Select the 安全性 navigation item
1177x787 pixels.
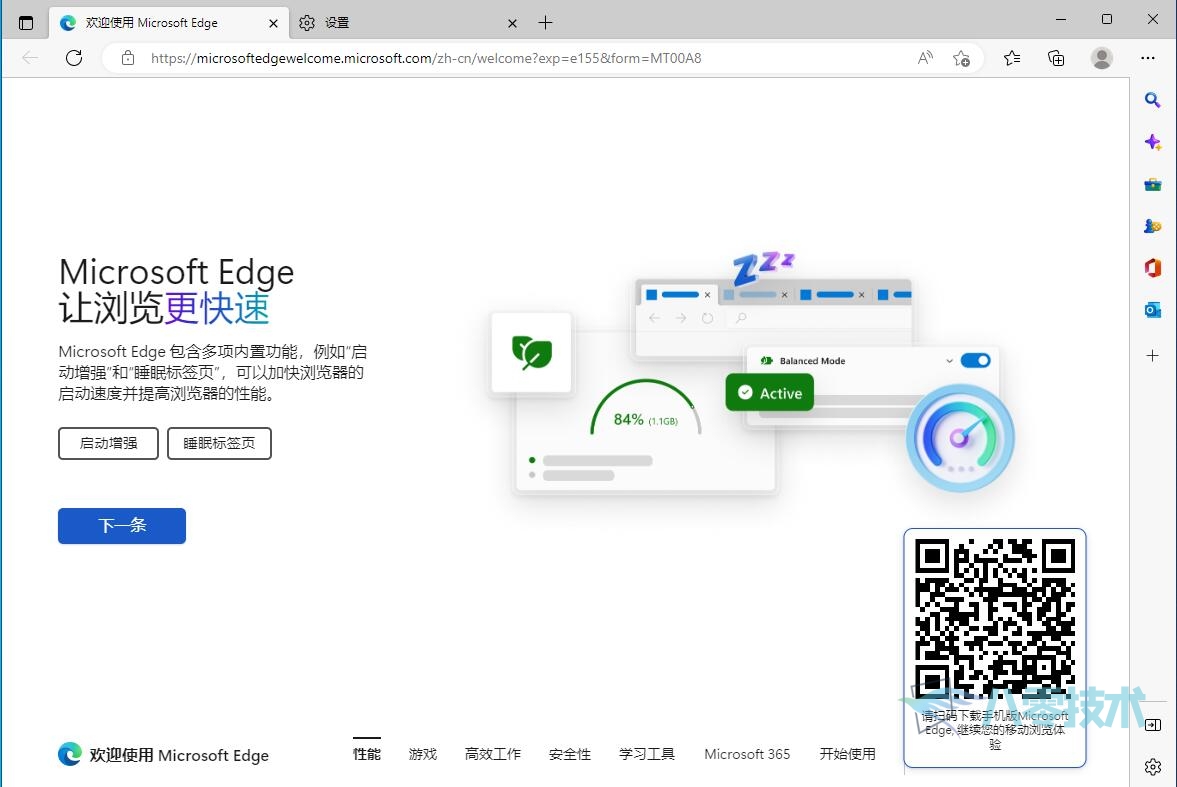tap(570, 753)
